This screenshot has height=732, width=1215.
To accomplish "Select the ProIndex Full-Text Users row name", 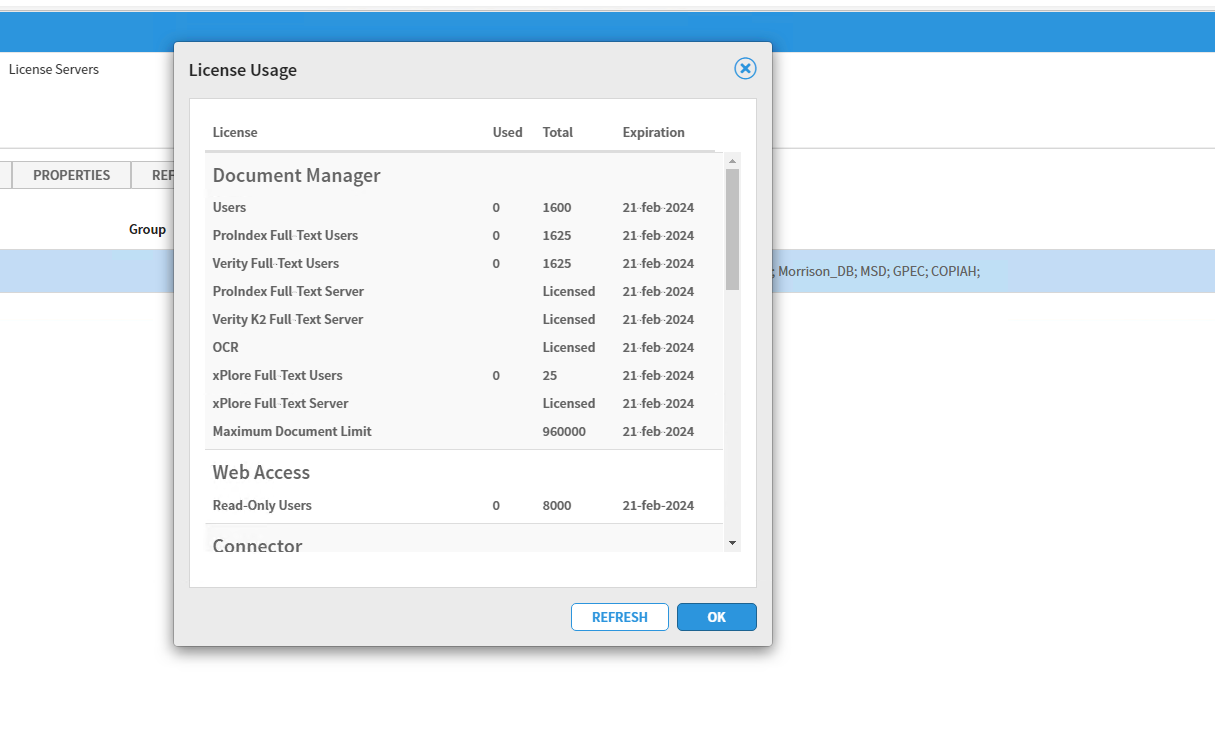I will click(285, 235).
